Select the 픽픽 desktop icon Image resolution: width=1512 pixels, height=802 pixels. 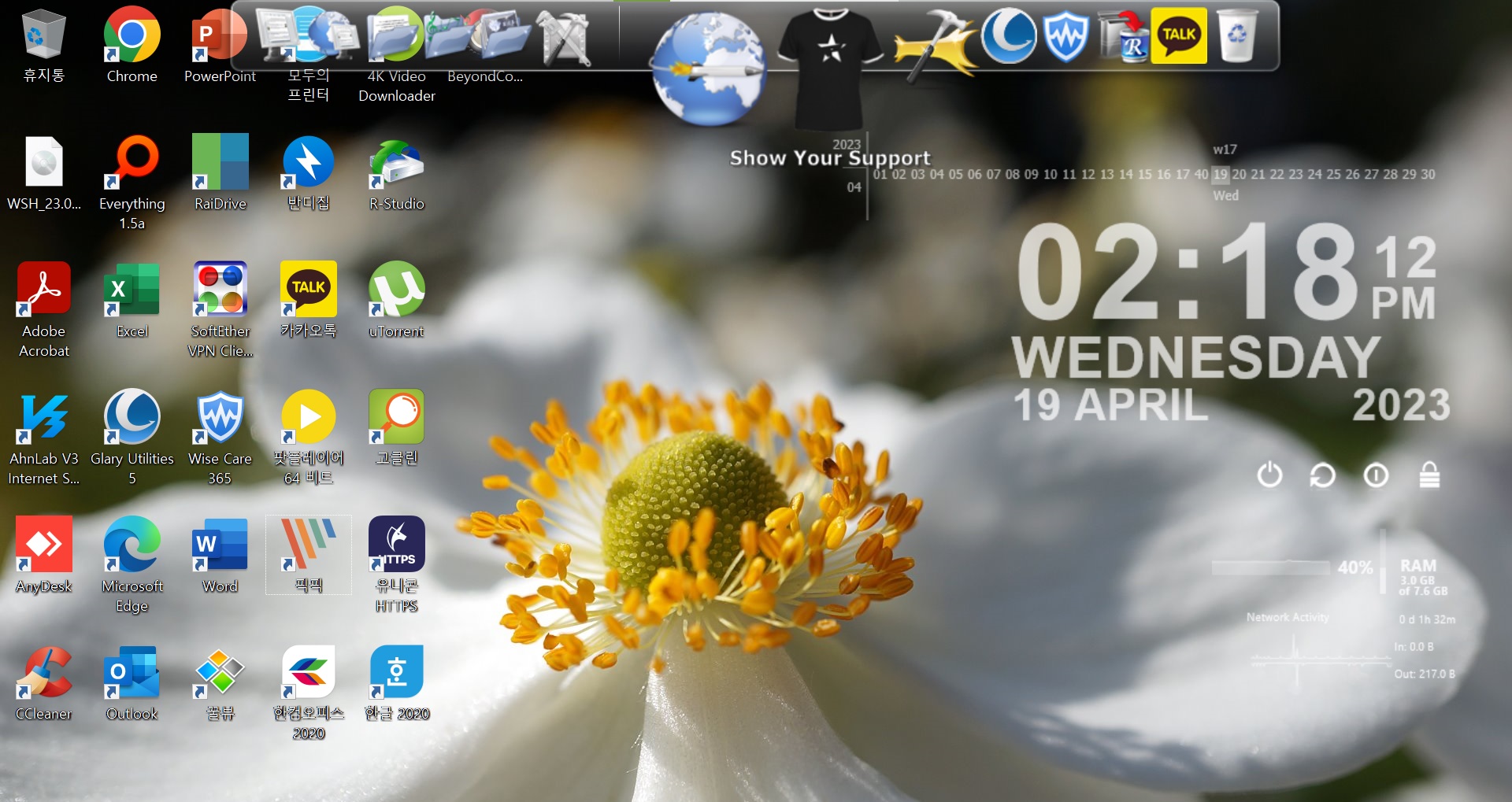click(x=308, y=556)
